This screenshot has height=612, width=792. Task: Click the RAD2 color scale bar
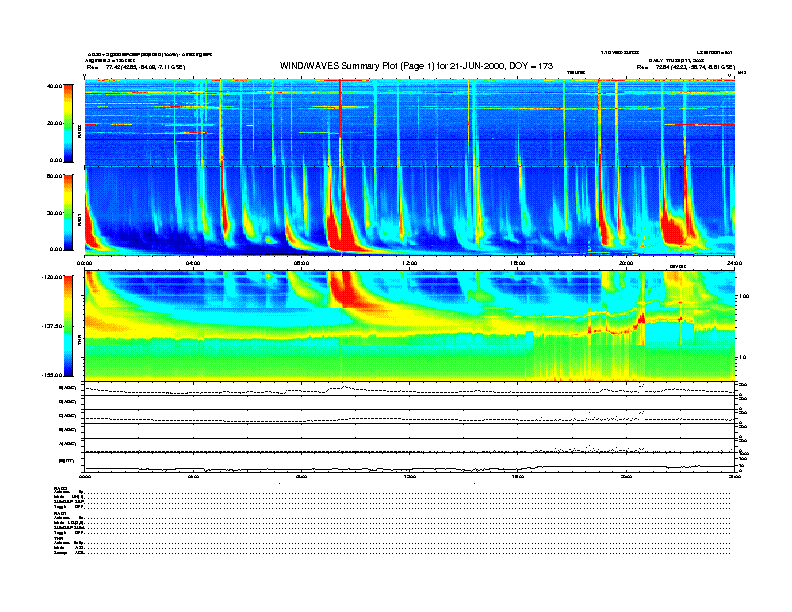[x=69, y=122]
